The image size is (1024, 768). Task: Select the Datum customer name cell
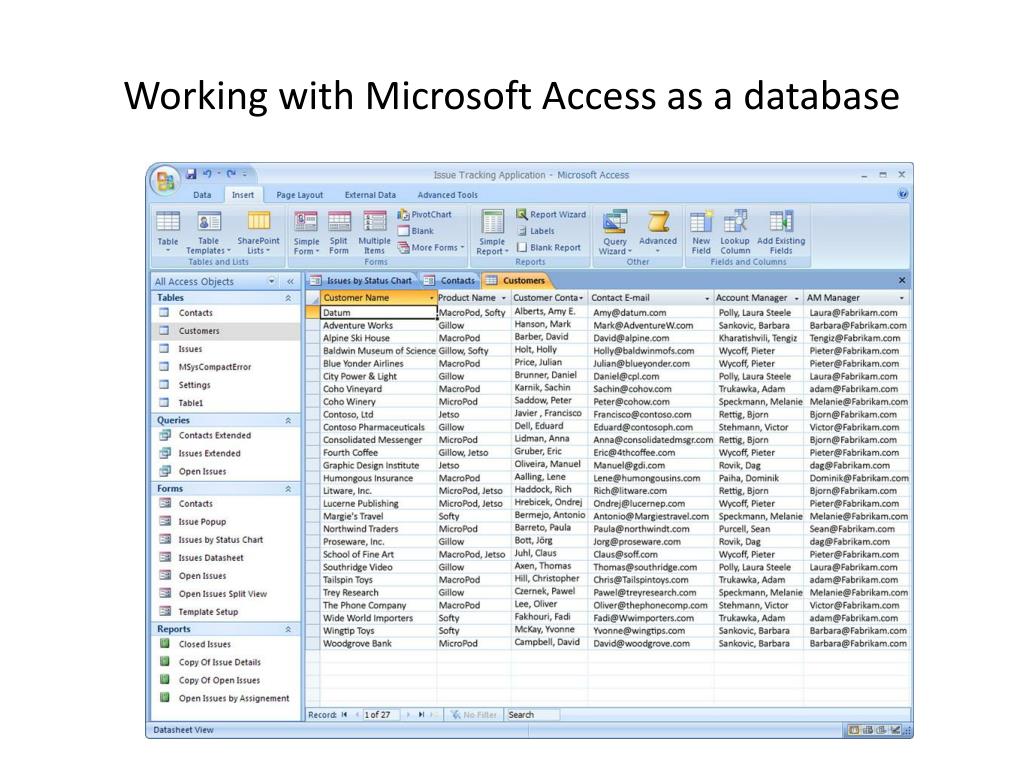(x=379, y=313)
